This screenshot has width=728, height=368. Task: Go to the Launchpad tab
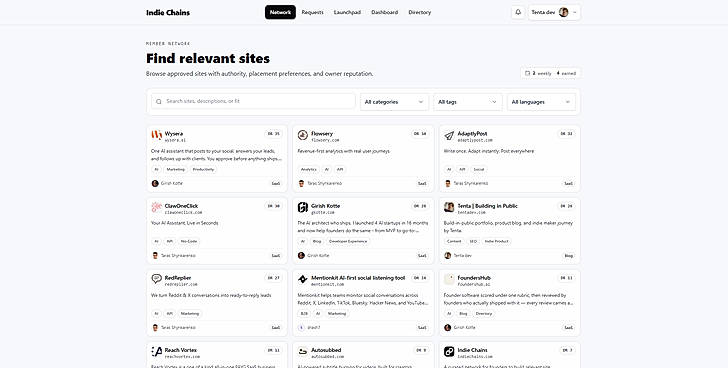(x=347, y=13)
